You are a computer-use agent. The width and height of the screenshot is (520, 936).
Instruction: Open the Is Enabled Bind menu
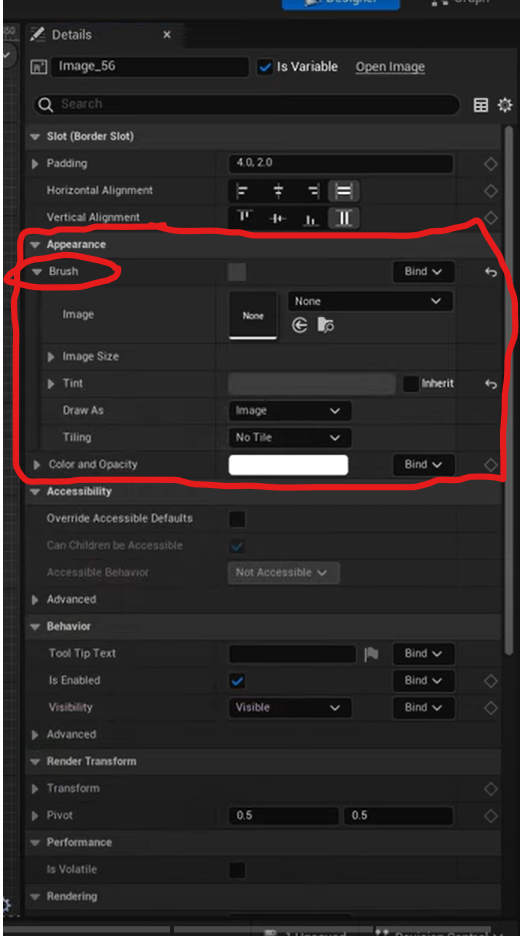click(x=423, y=681)
